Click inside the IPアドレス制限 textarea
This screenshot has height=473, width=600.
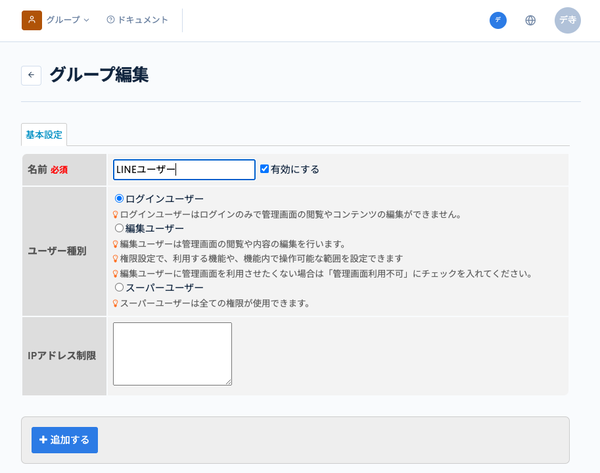[x=173, y=354]
